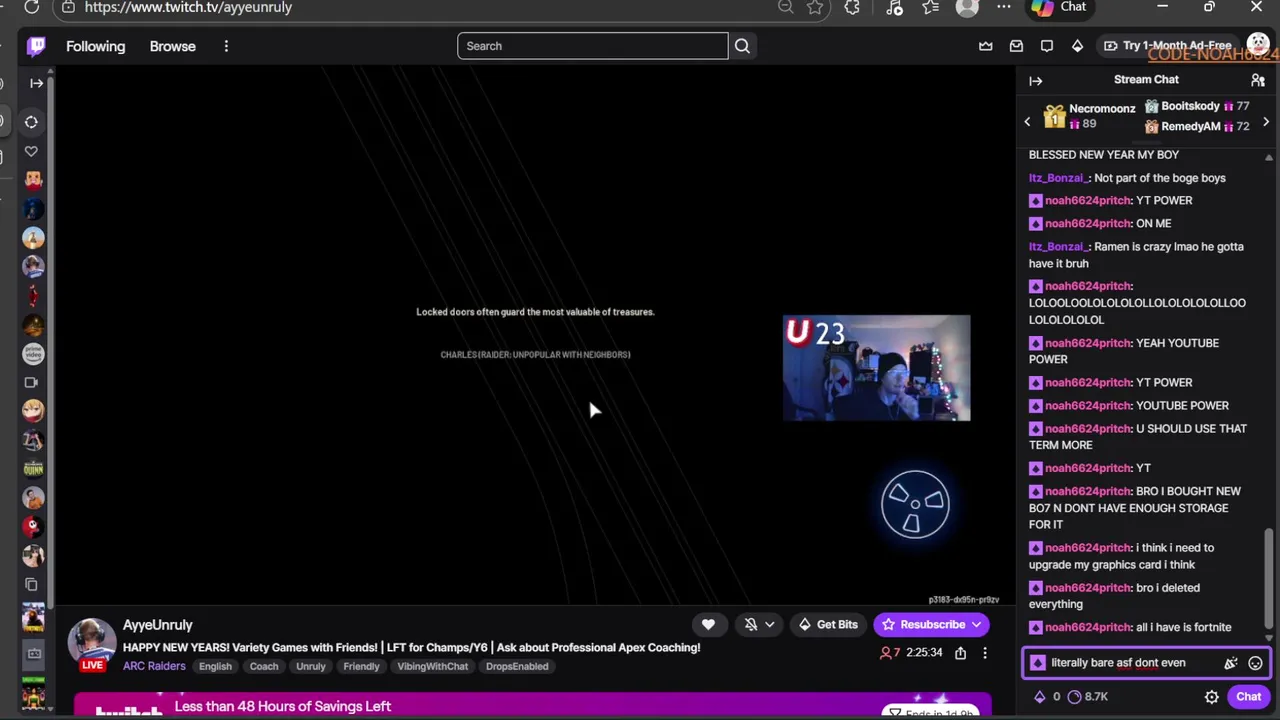Open the browser profile avatar
This screenshot has width=1280, height=720.
(x=967, y=7)
